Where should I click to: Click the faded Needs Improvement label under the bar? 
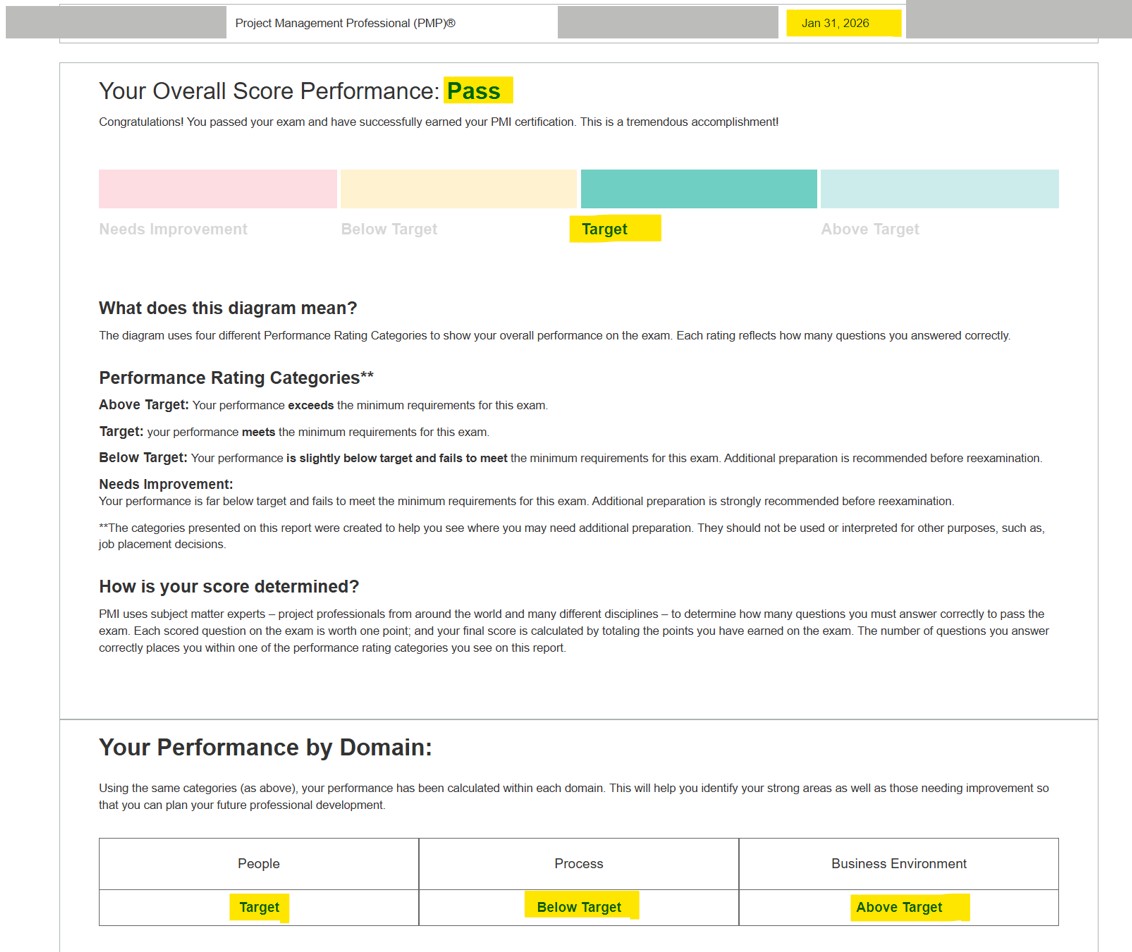(x=173, y=229)
